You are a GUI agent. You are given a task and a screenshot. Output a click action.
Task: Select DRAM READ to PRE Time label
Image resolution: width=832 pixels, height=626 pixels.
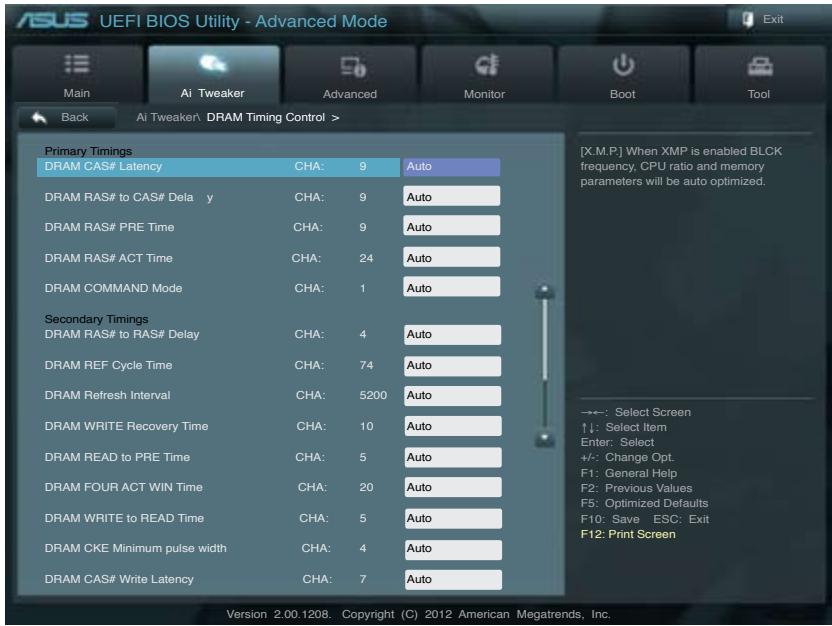[x=117, y=457]
